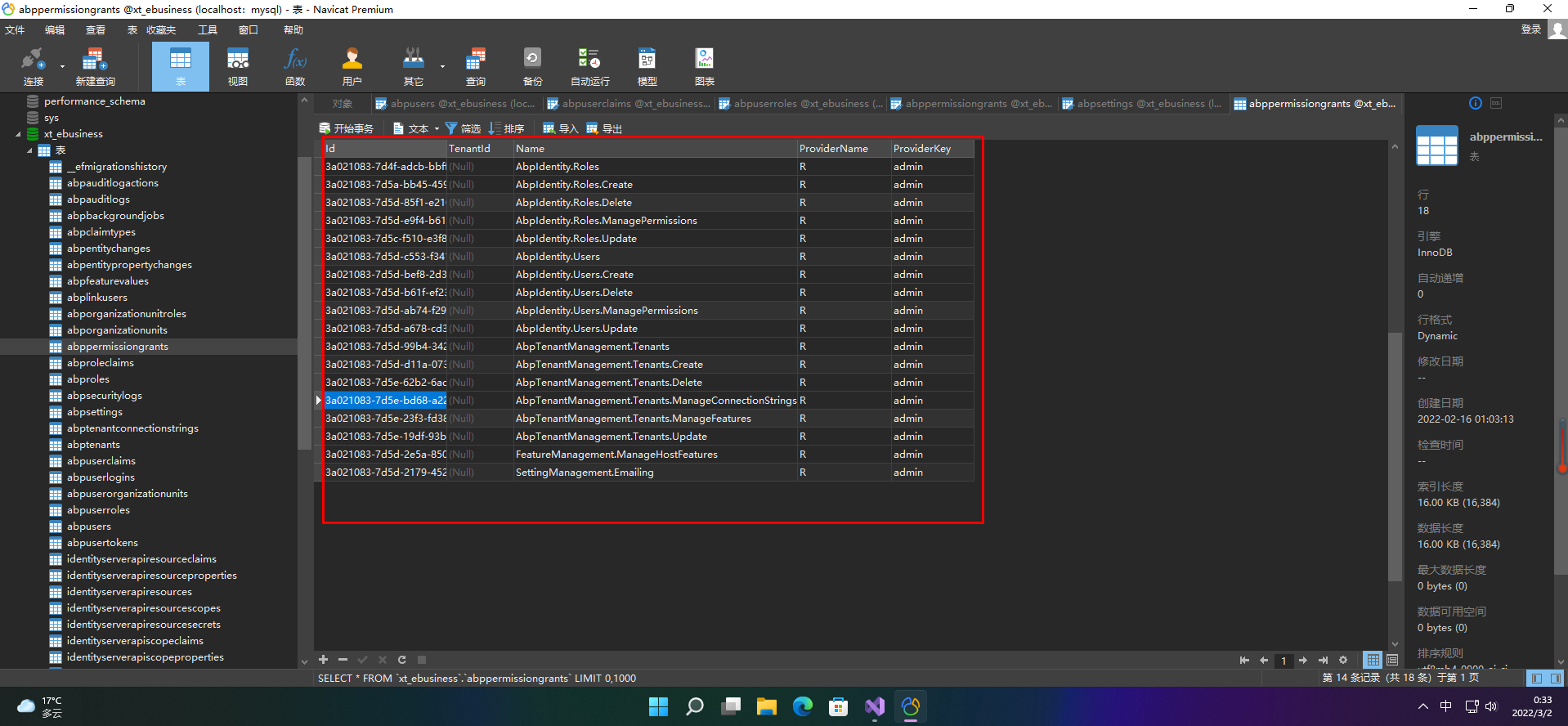Open the 查看 menu

tap(96, 30)
